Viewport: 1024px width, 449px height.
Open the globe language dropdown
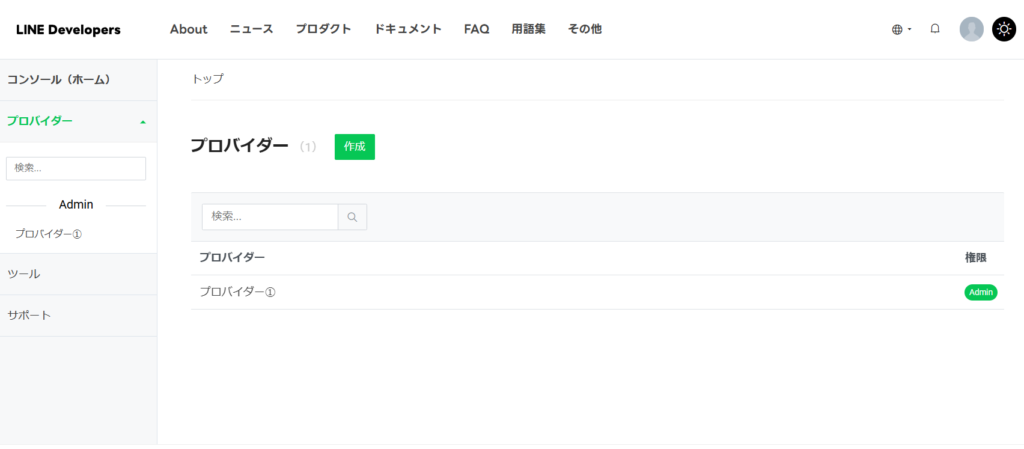point(901,30)
